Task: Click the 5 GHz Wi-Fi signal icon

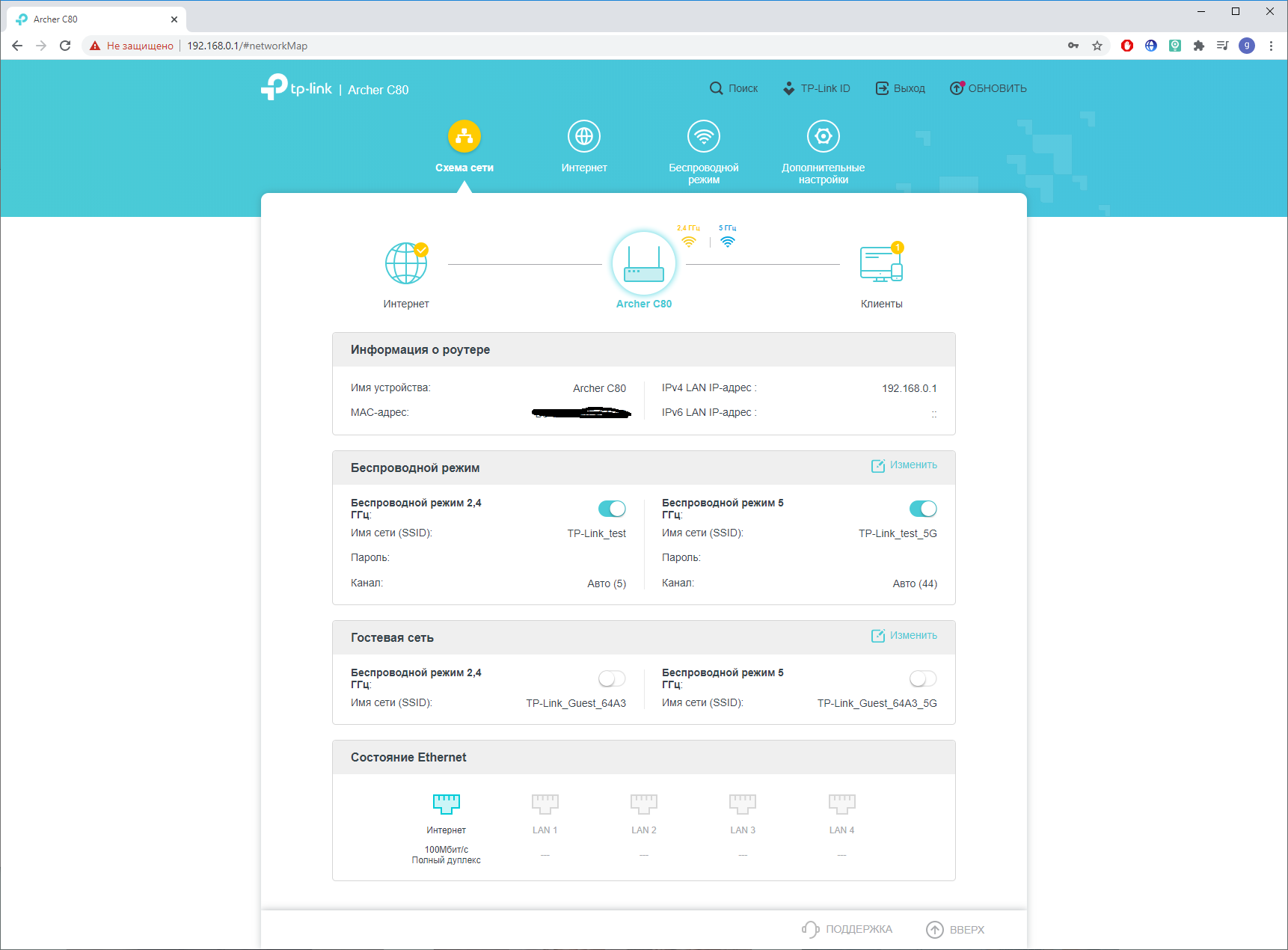Action: pyautogui.click(x=727, y=241)
